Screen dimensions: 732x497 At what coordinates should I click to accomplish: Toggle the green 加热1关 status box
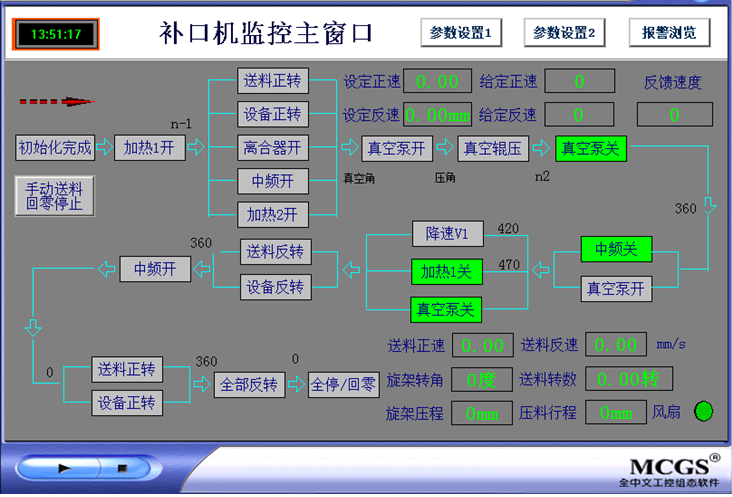(446, 271)
